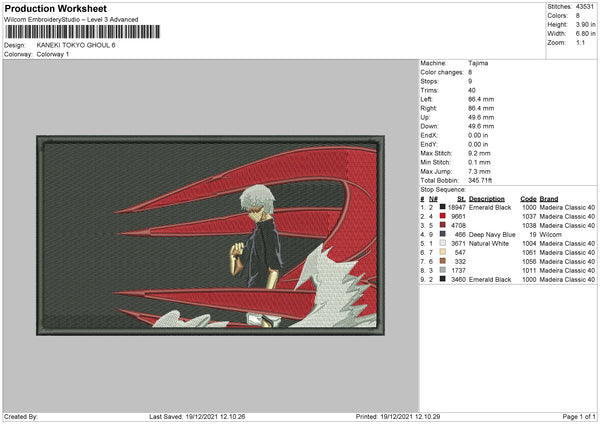Click the Zoom value '1:1'
Image resolution: width=600 pixels, height=424 pixels.
(580, 42)
